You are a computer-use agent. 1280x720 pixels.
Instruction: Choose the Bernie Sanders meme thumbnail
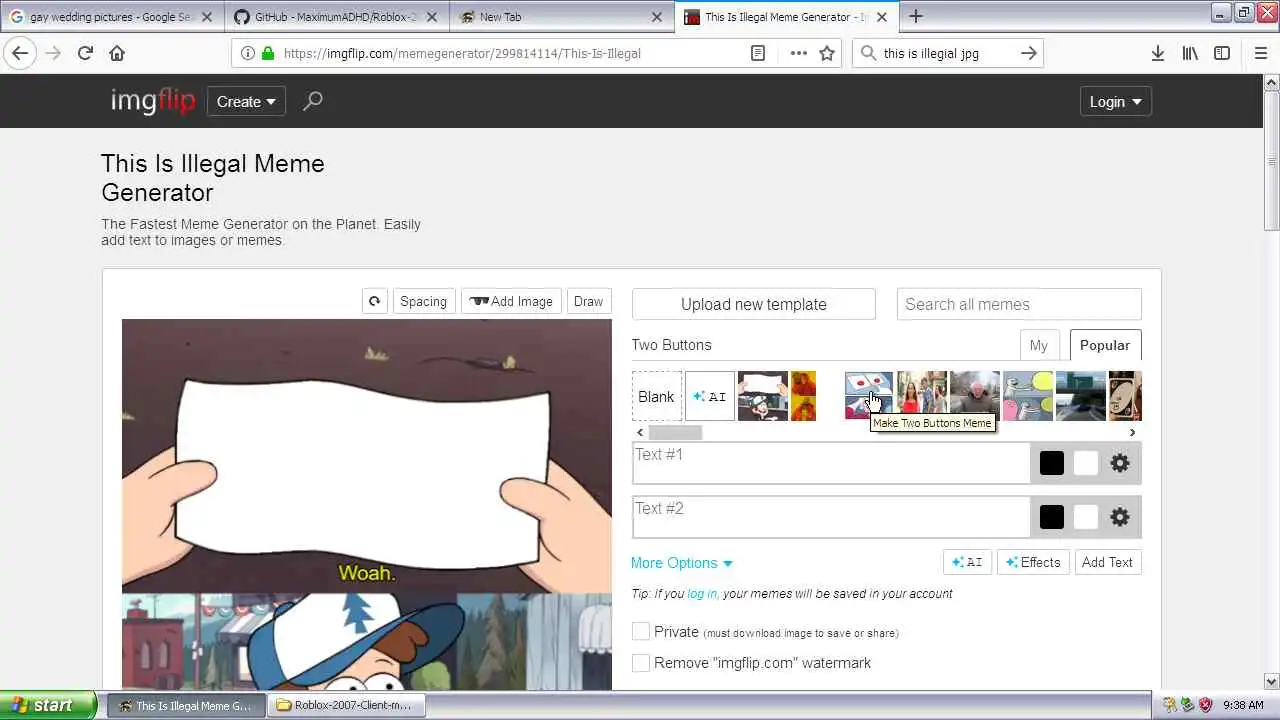(975, 396)
